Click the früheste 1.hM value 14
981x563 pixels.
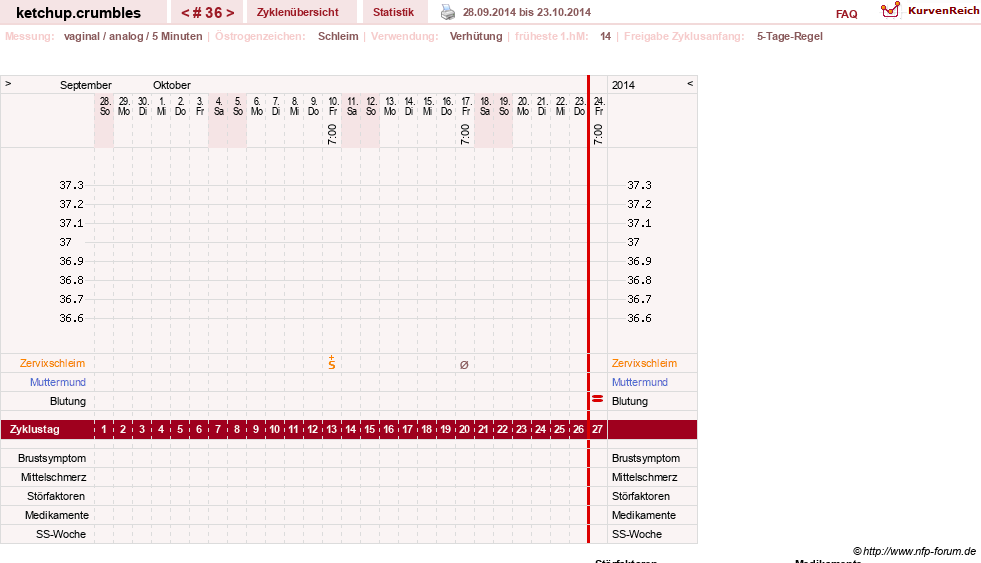click(605, 36)
